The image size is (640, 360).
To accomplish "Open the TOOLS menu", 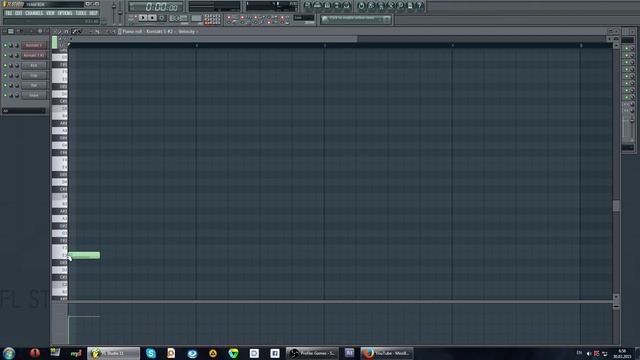I will [x=81, y=13].
